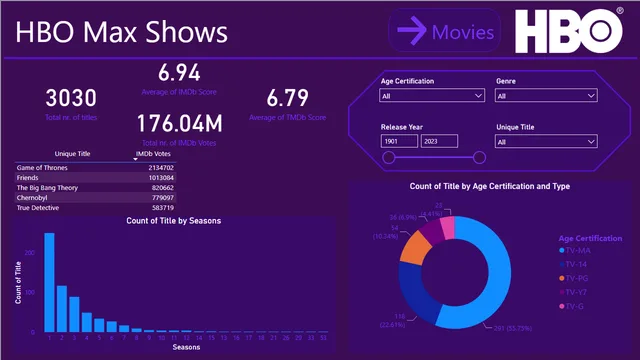Select the TV-PG legend item
This screenshot has width=640, height=360.
tap(573, 278)
